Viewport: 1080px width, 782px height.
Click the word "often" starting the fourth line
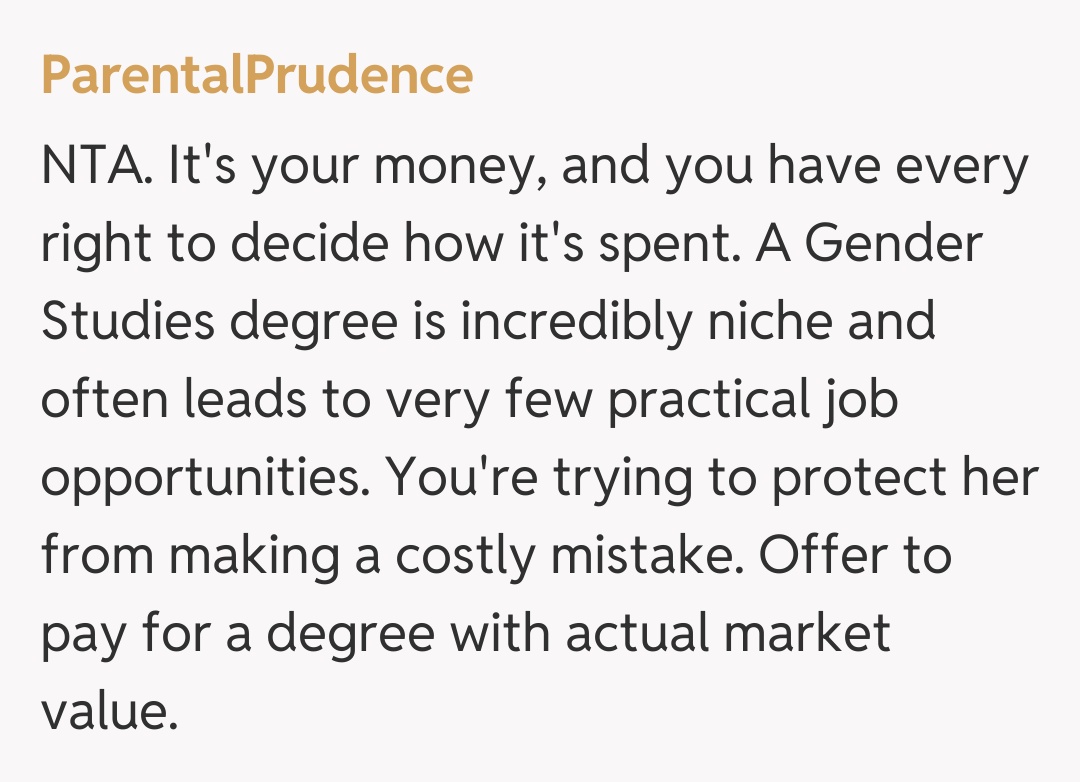coord(103,400)
